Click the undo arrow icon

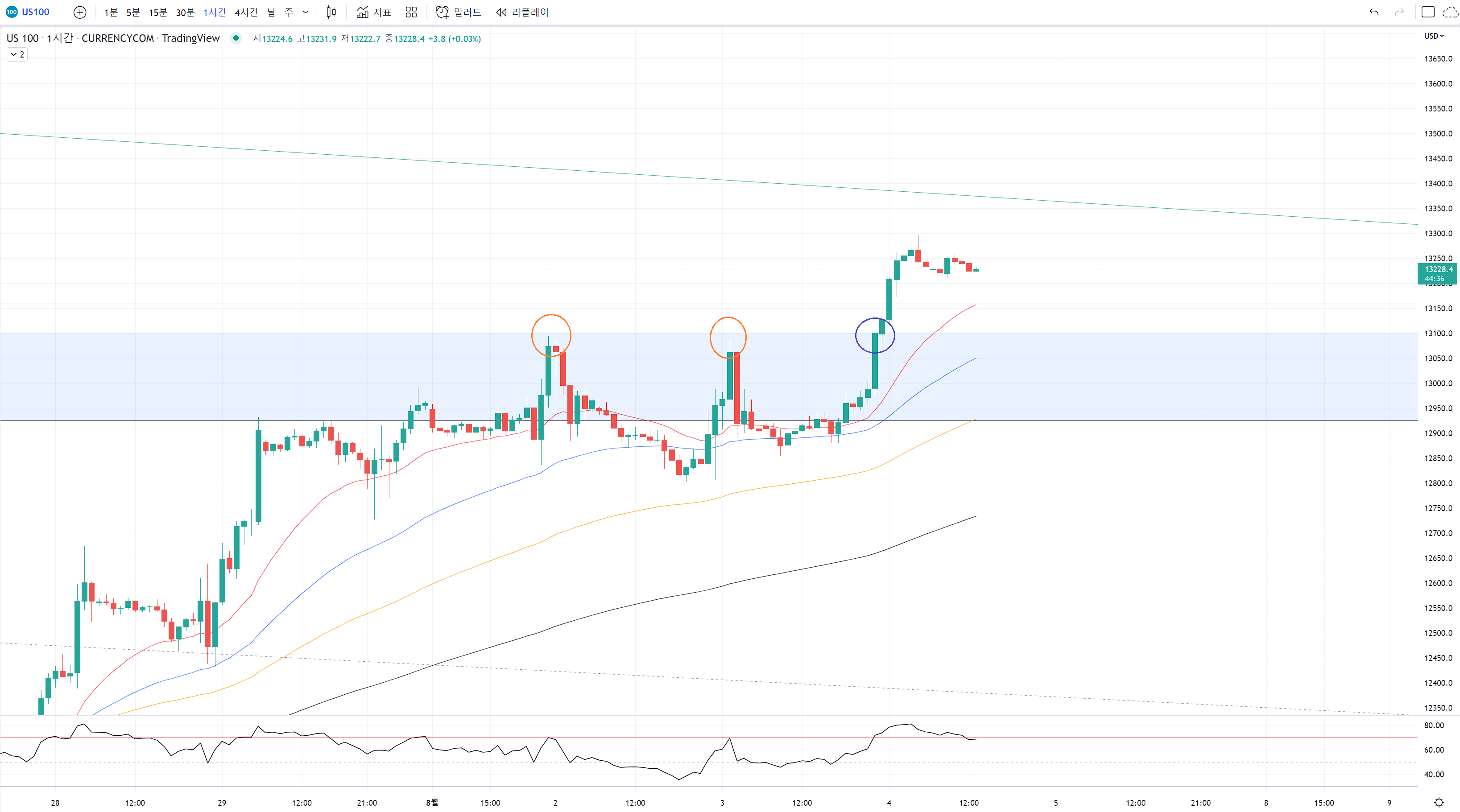[x=1374, y=12]
